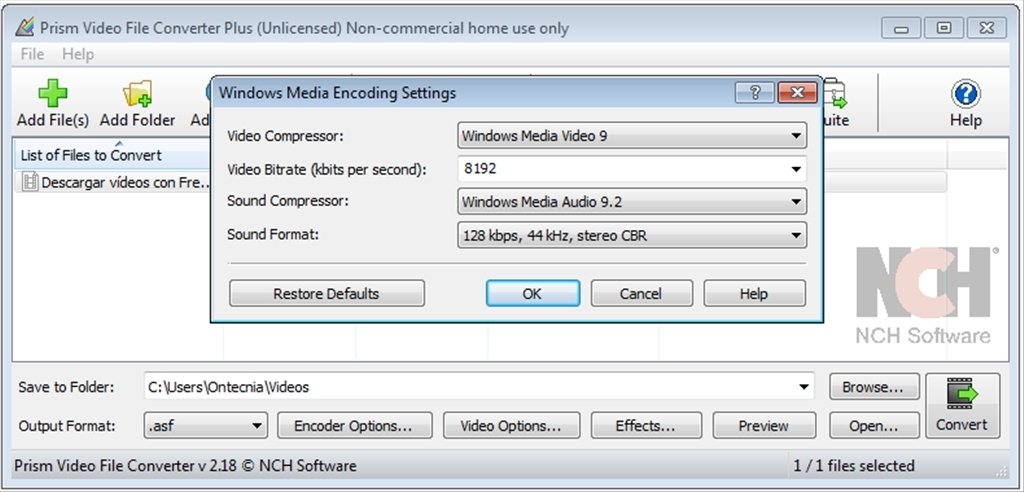Click the dialog's question mark help button
Screen dimensions: 1024x492
click(x=754, y=93)
